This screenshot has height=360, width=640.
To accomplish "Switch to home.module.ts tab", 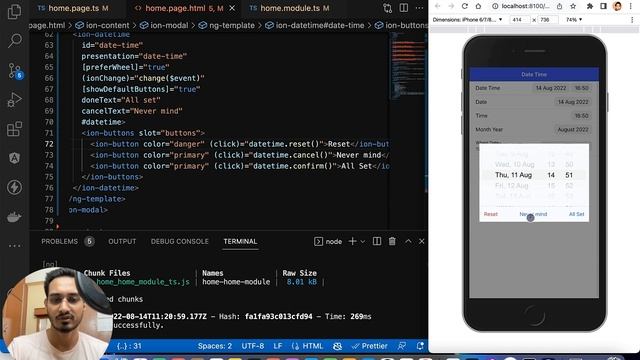I will [289, 8].
